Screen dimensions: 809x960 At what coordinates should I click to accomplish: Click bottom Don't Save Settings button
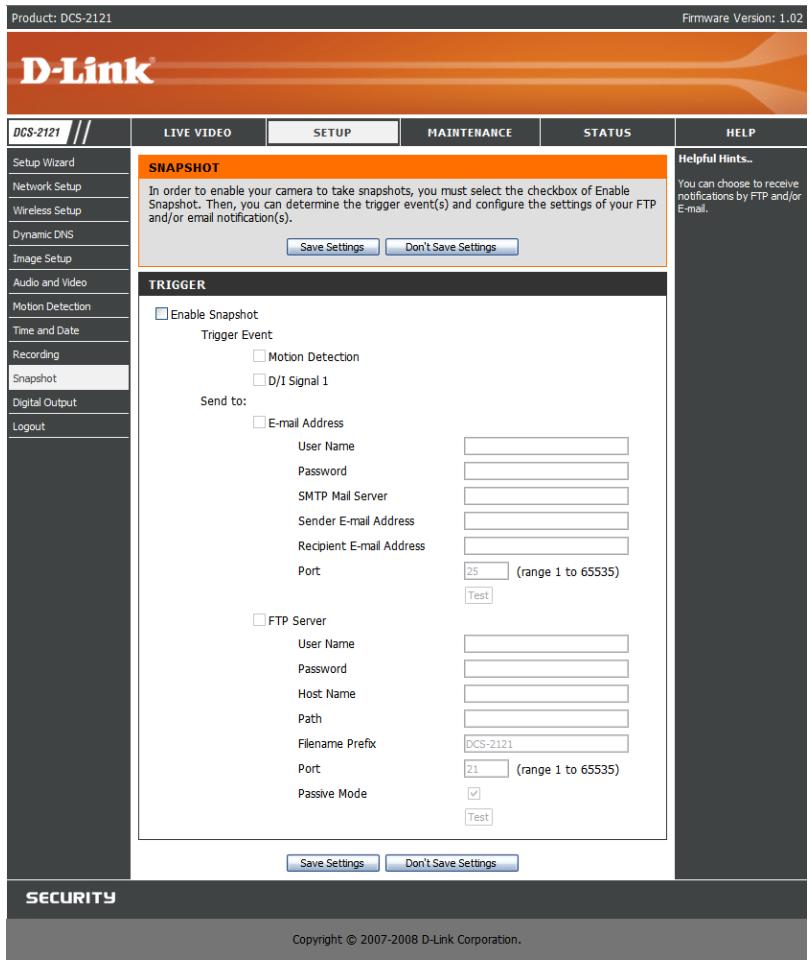[451, 863]
